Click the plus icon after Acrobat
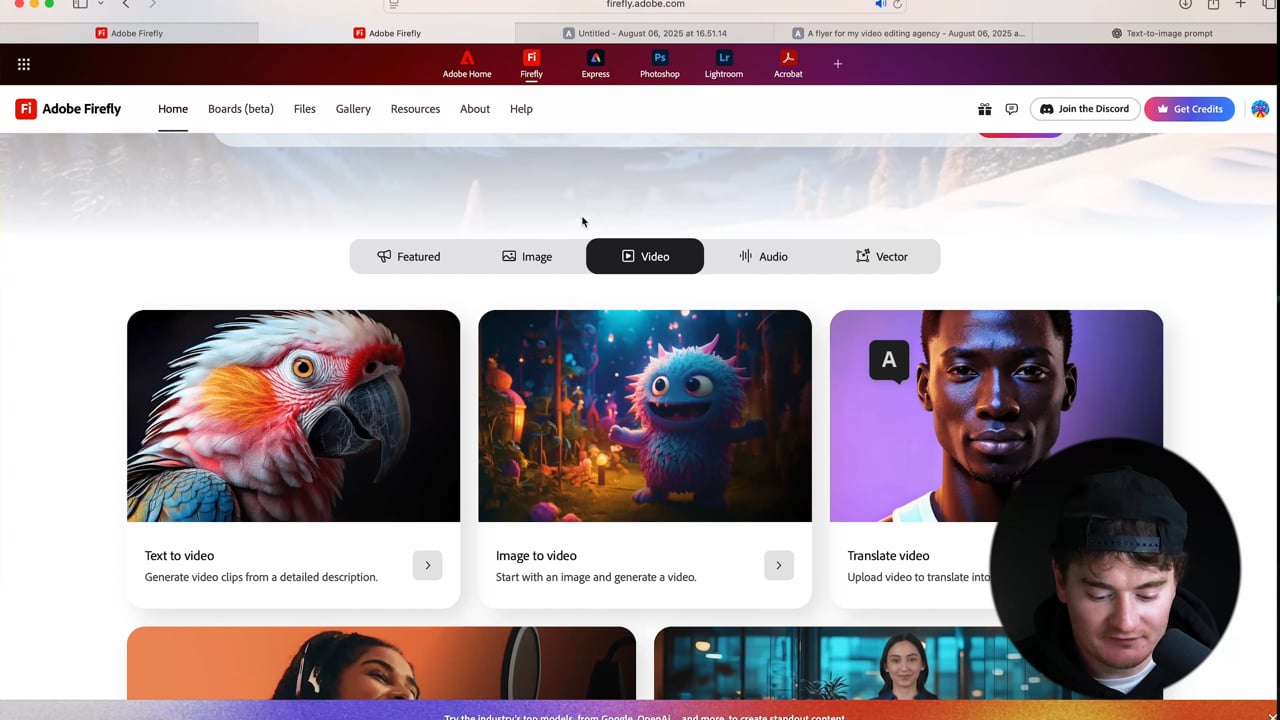Image resolution: width=1280 pixels, height=720 pixels. click(x=838, y=64)
